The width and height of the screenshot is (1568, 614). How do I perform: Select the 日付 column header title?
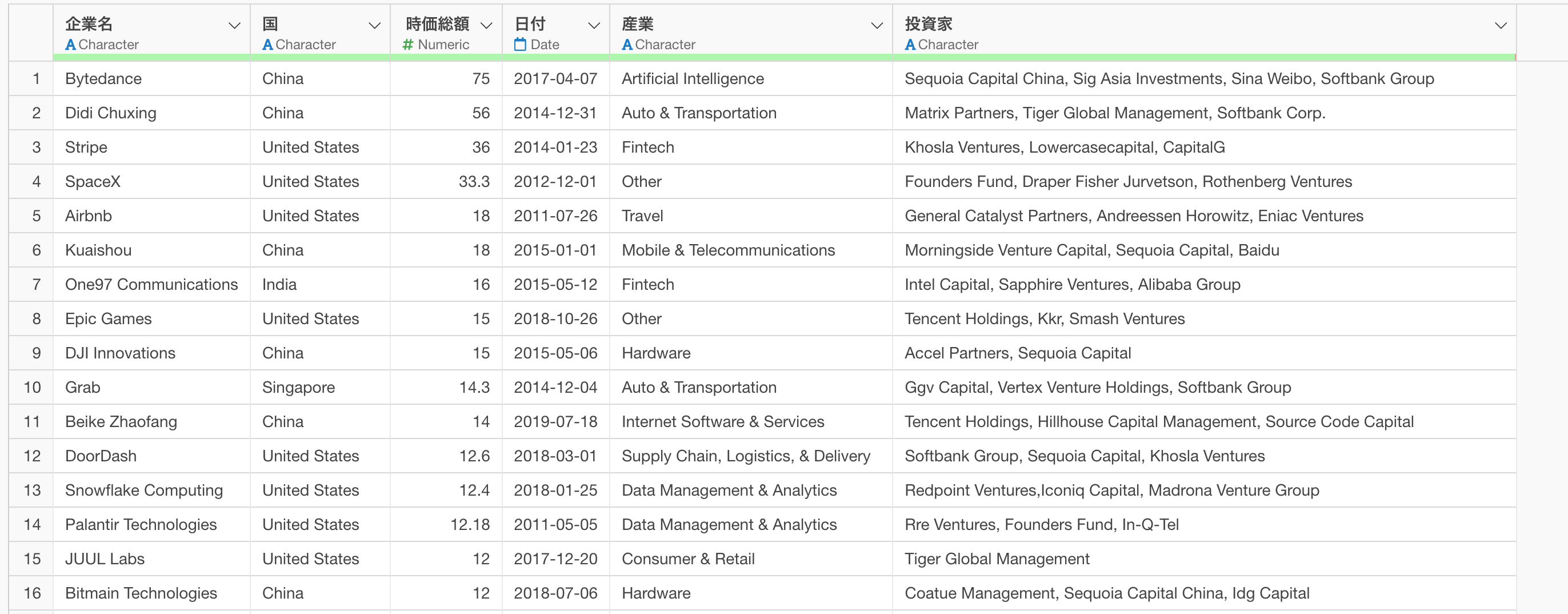(x=530, y=24)
